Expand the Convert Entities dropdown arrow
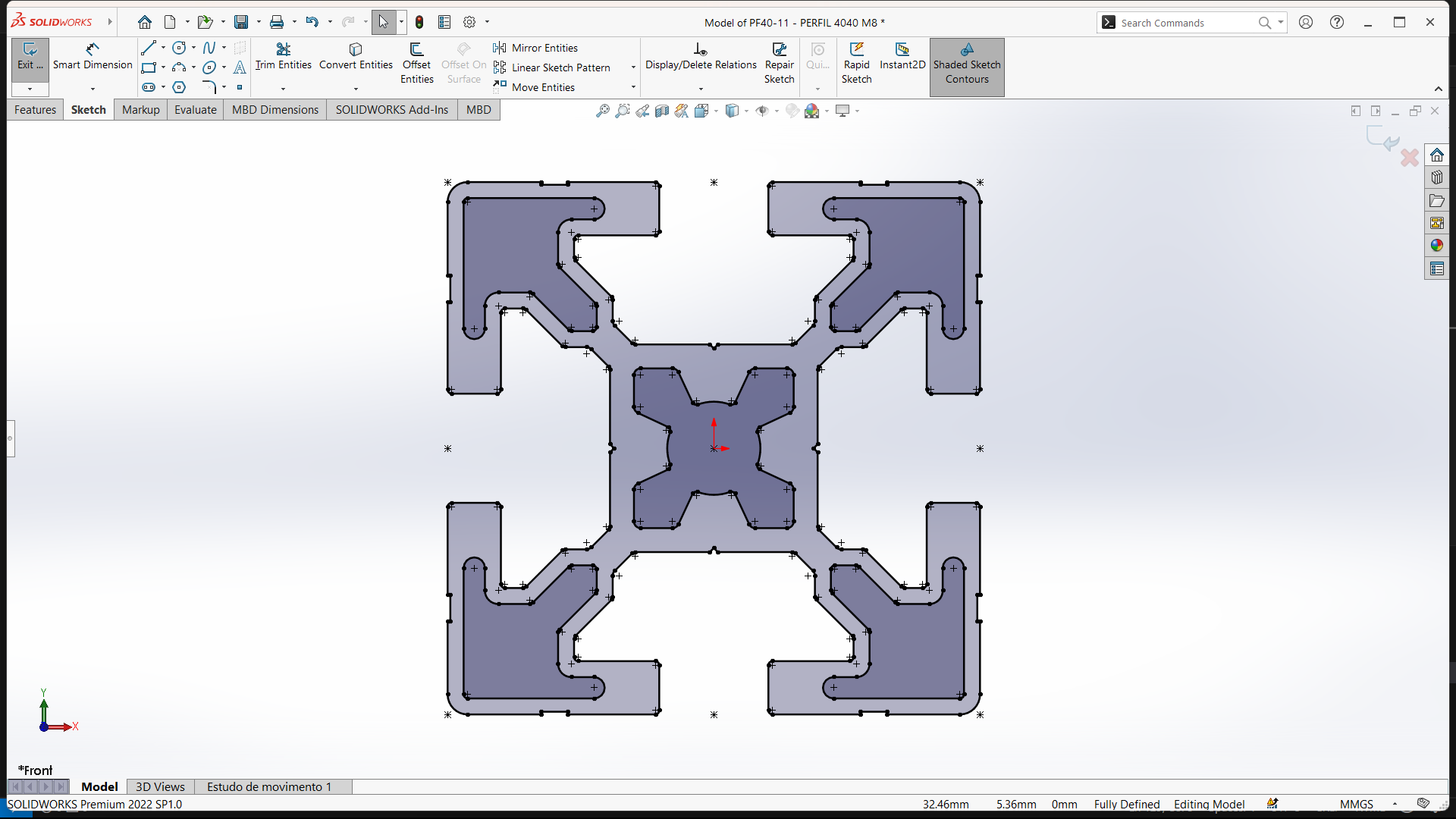The height and width of the screenshot is (819, 1456). [356, 89]
